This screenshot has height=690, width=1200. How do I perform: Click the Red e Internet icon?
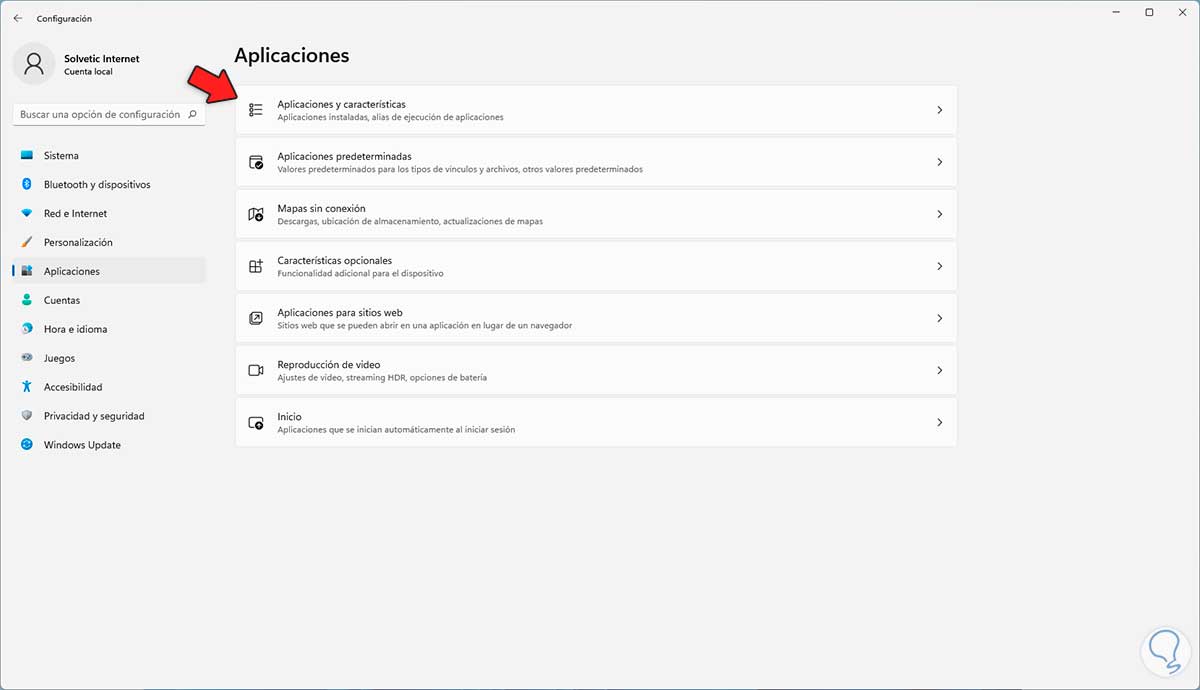point(27,214)
